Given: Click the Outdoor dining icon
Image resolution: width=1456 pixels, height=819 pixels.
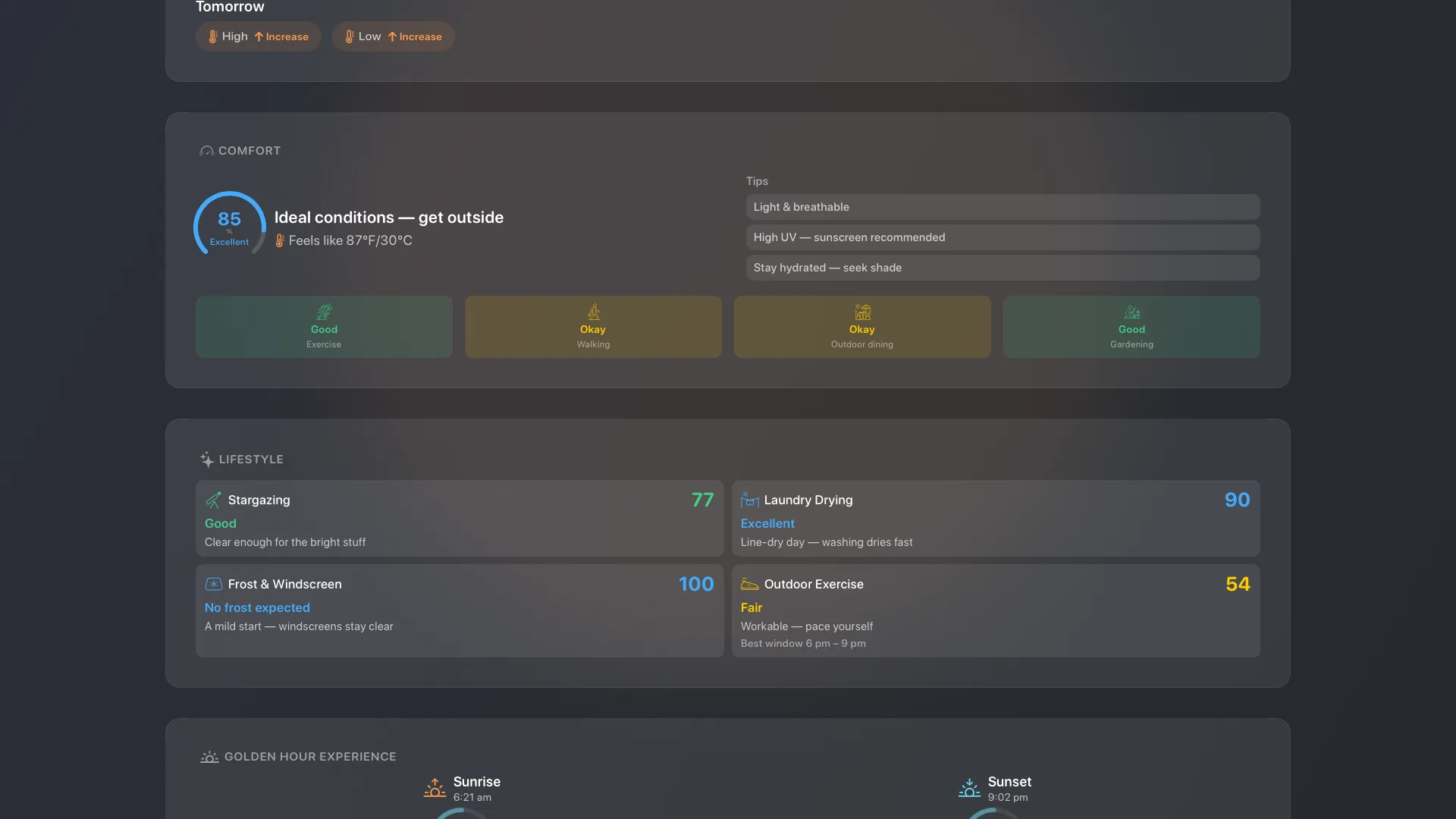Looking at the screenshot, I should 862,312.
